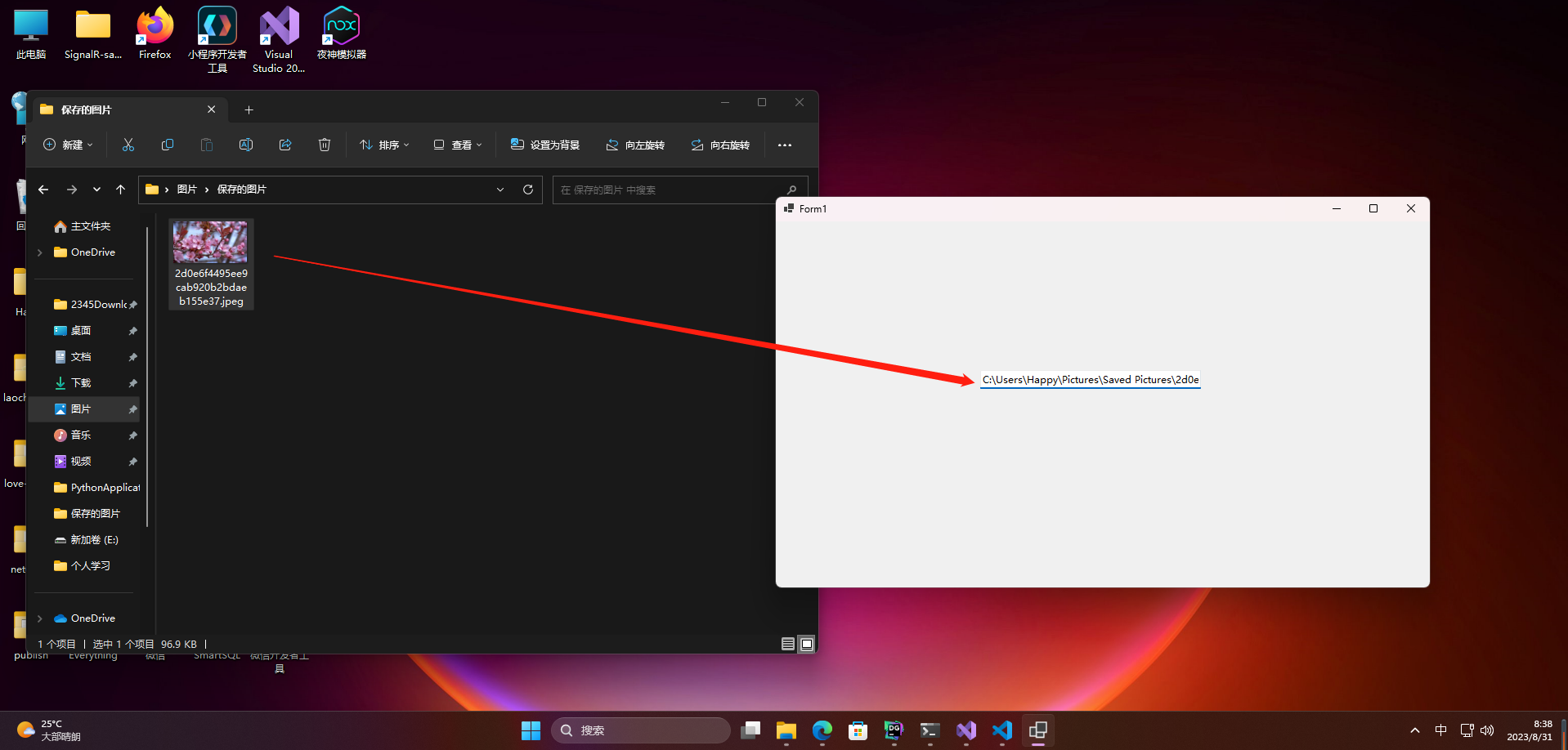Click the file path textbox in Form1

pyautogui.click(x=1091, y=380)
